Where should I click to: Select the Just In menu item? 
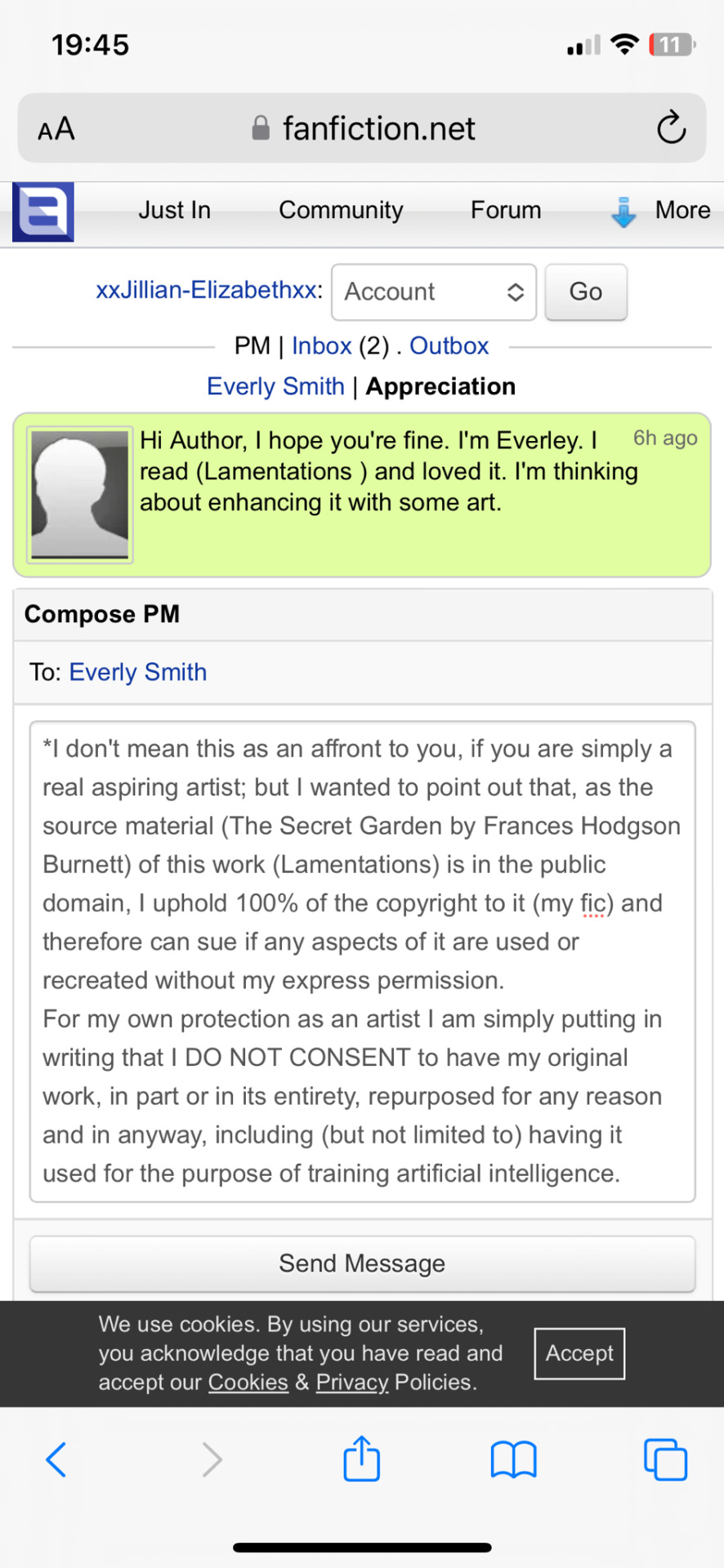click(174, 210)
